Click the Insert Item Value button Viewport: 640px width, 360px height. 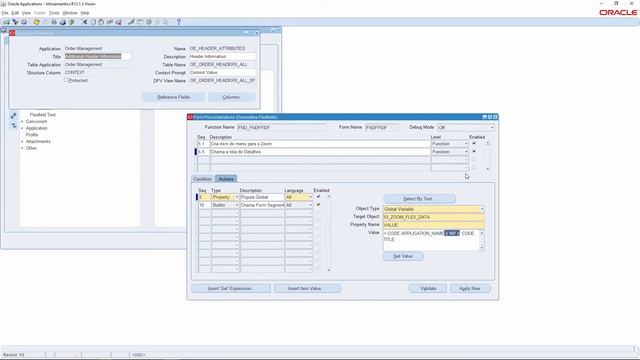click(x=307, y=289)
